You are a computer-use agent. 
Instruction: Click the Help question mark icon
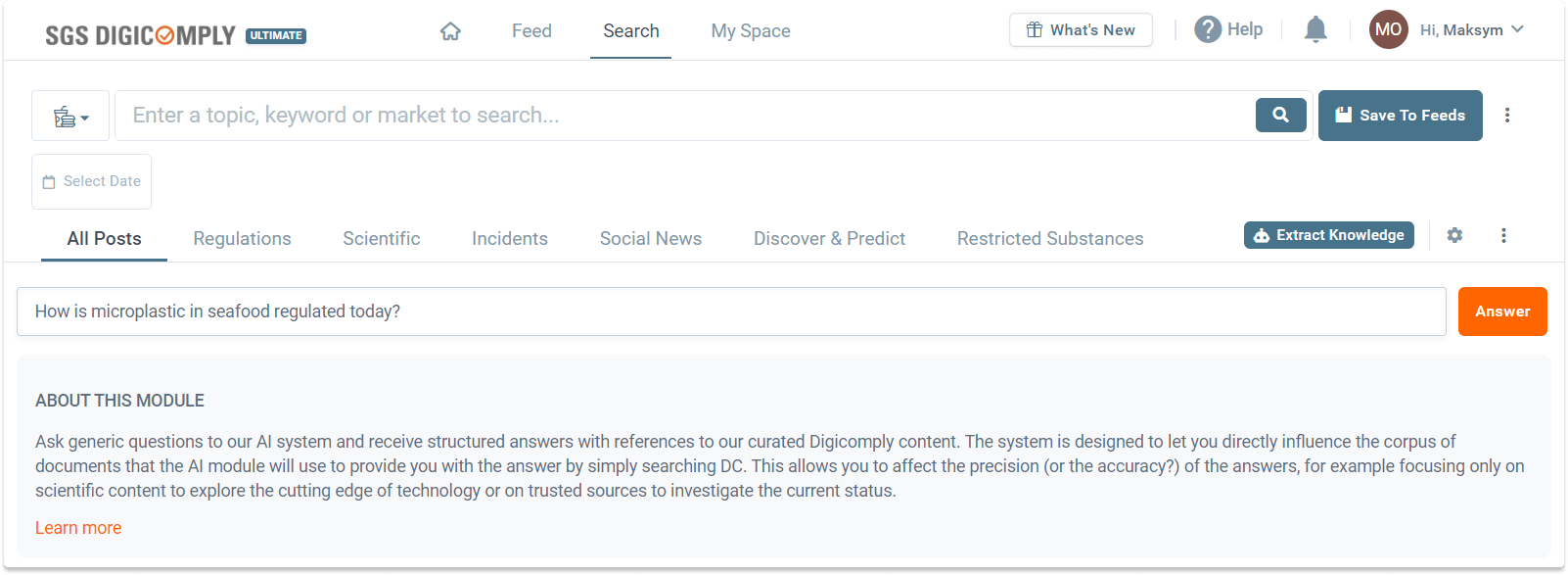pos(1208,29)
